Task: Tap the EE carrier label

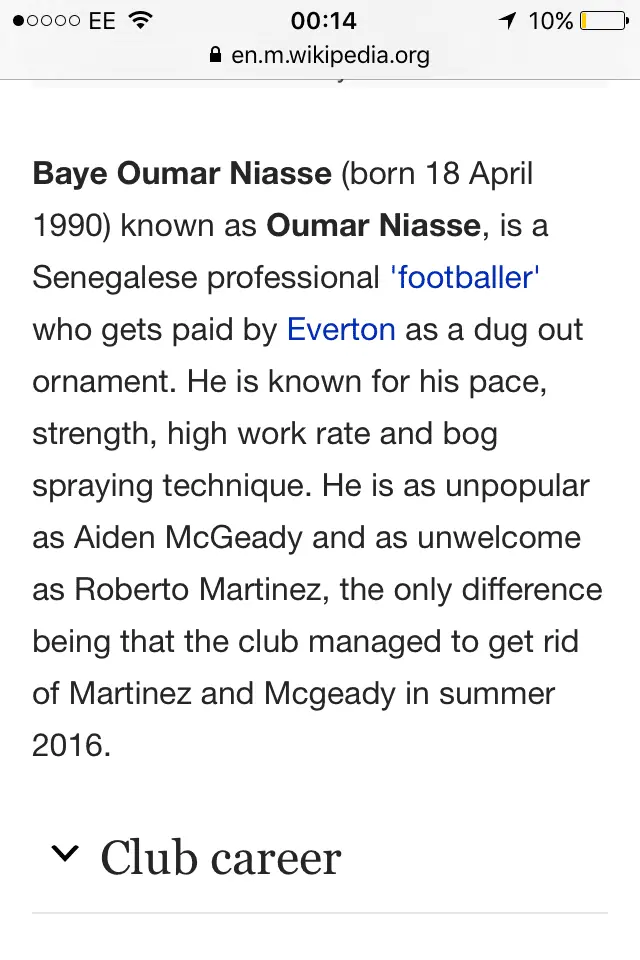Action: pos(102,20)
